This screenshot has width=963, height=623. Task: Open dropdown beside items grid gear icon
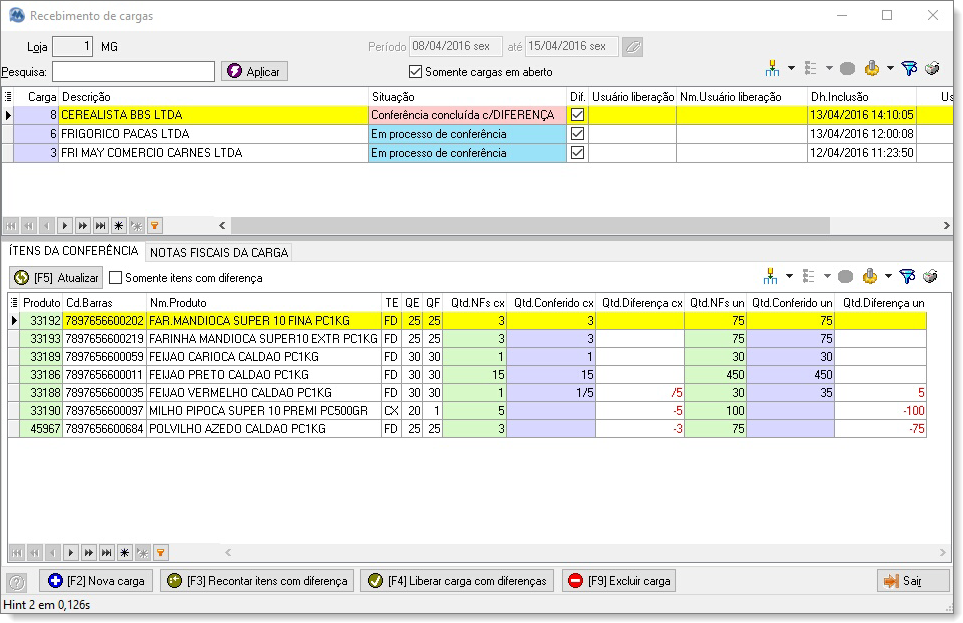(888, 276)
